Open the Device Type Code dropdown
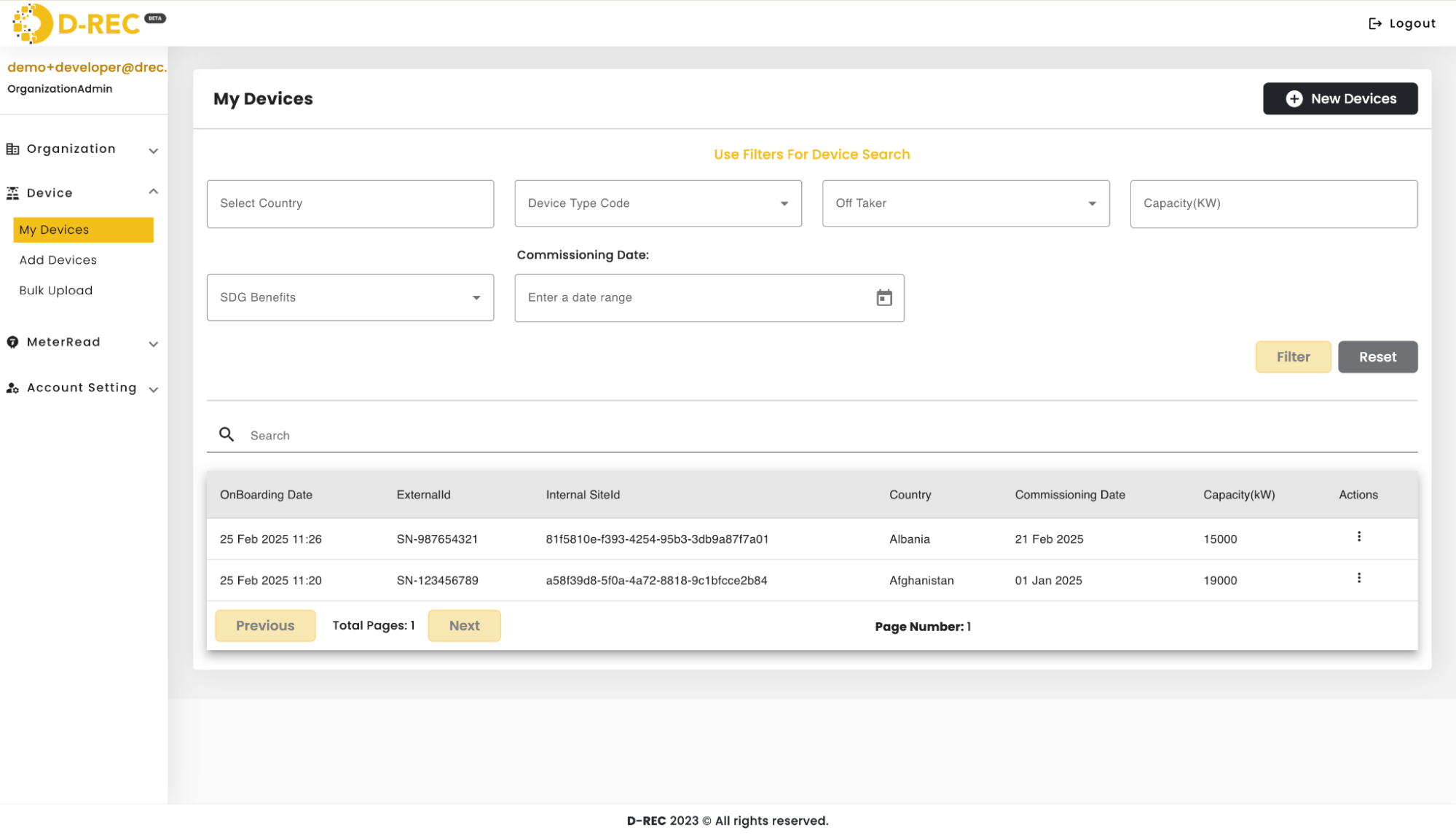 click(658, 204)
